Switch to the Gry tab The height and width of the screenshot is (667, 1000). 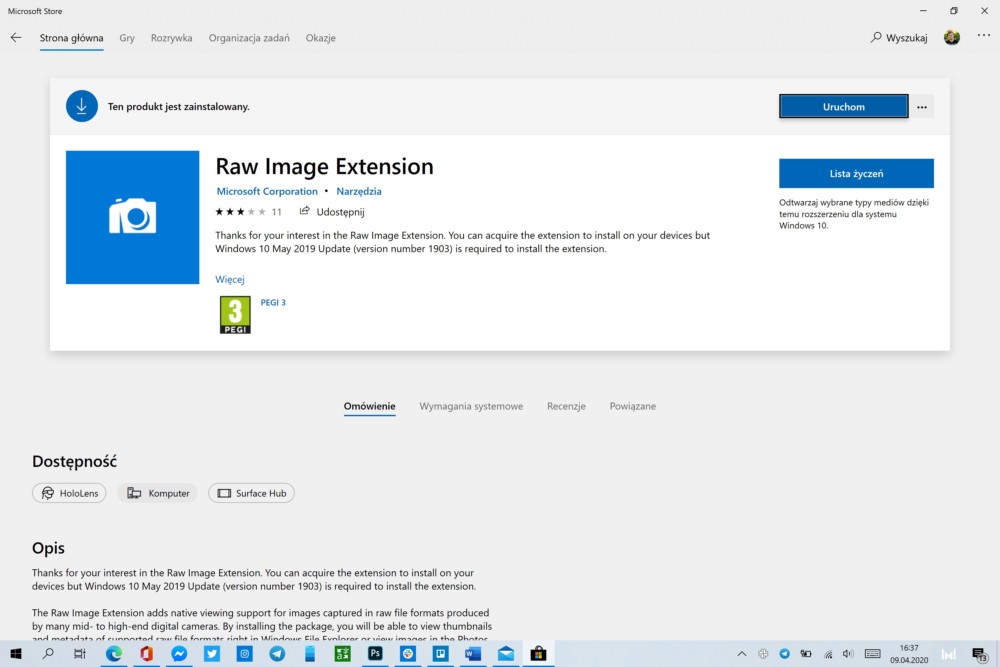coord(127,38)
